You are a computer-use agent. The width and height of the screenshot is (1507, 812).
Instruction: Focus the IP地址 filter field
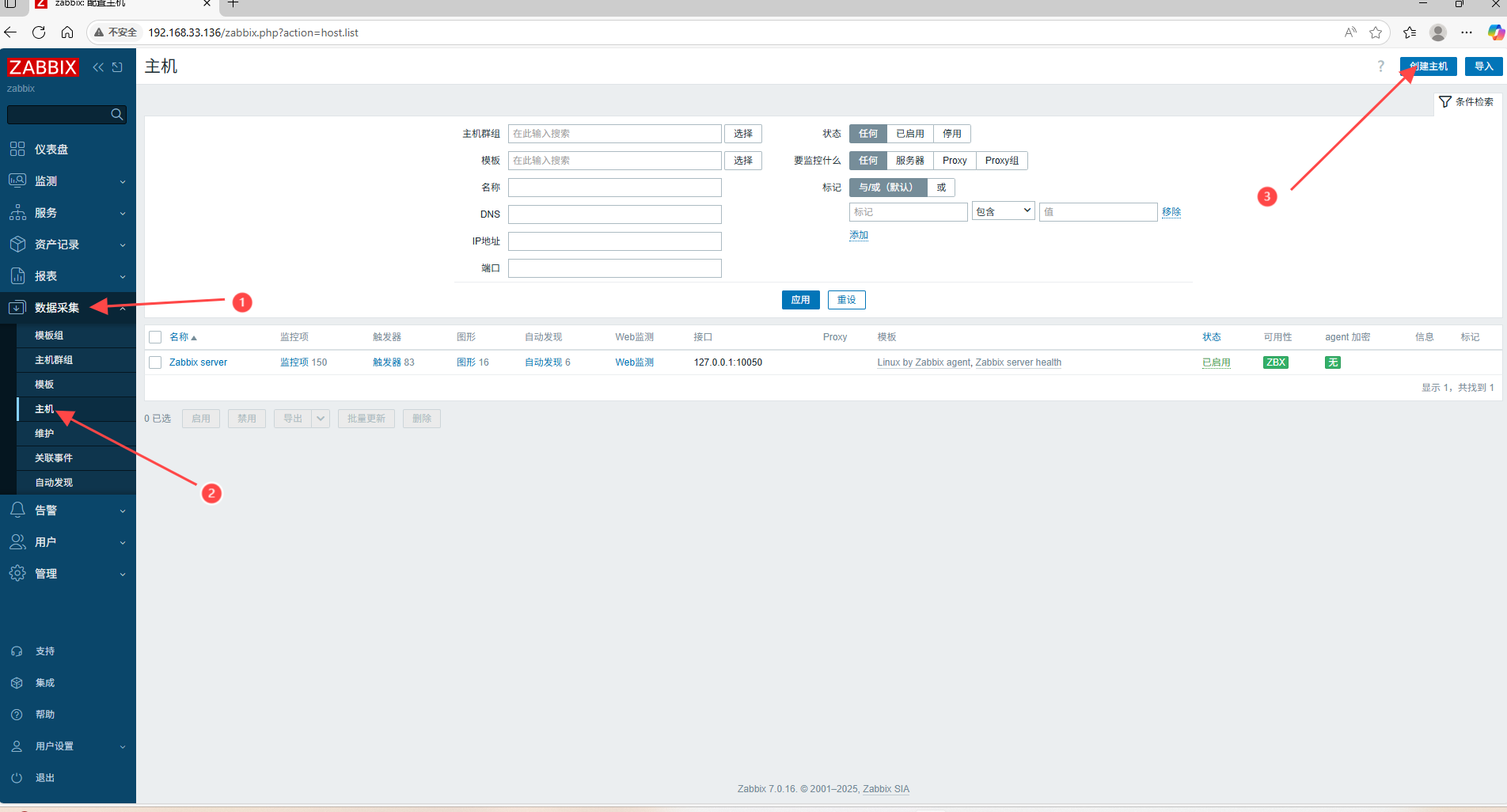[615, 241]
